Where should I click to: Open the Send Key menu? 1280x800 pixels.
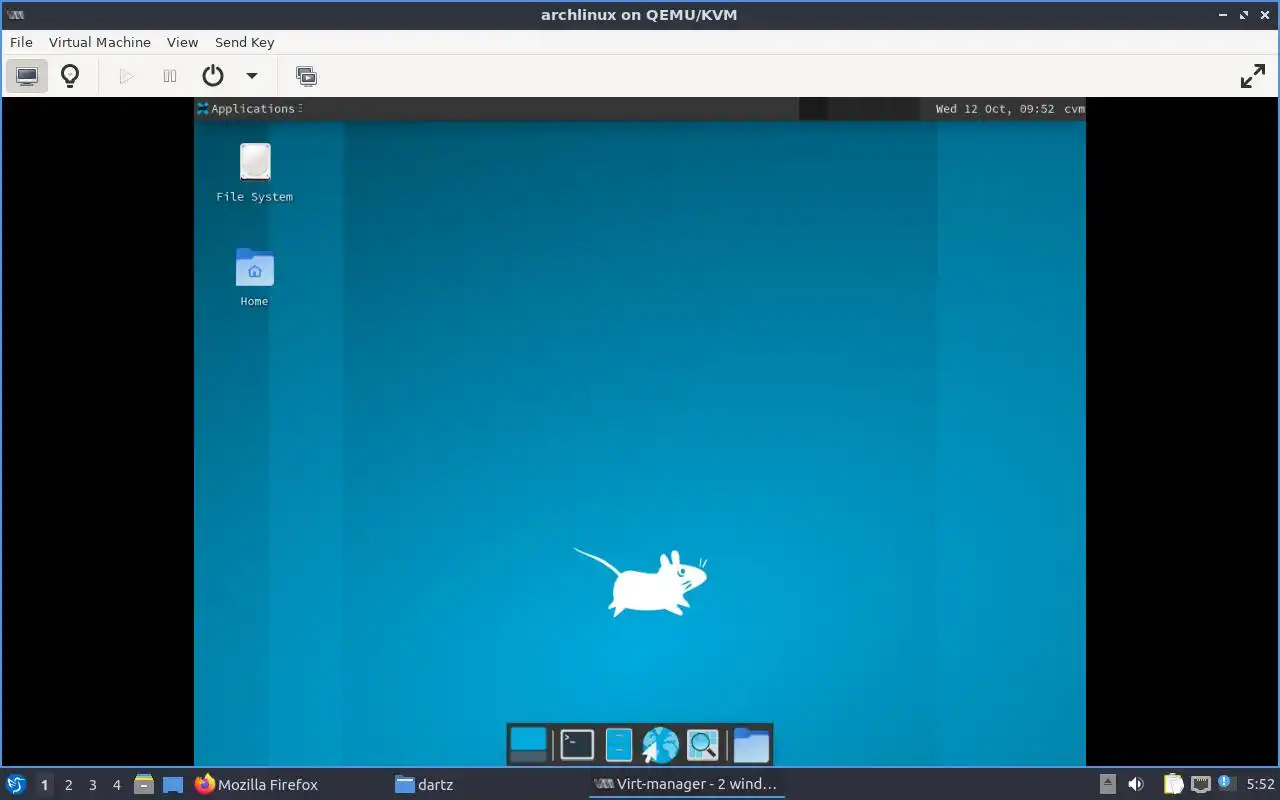click(x=244, y=42)
